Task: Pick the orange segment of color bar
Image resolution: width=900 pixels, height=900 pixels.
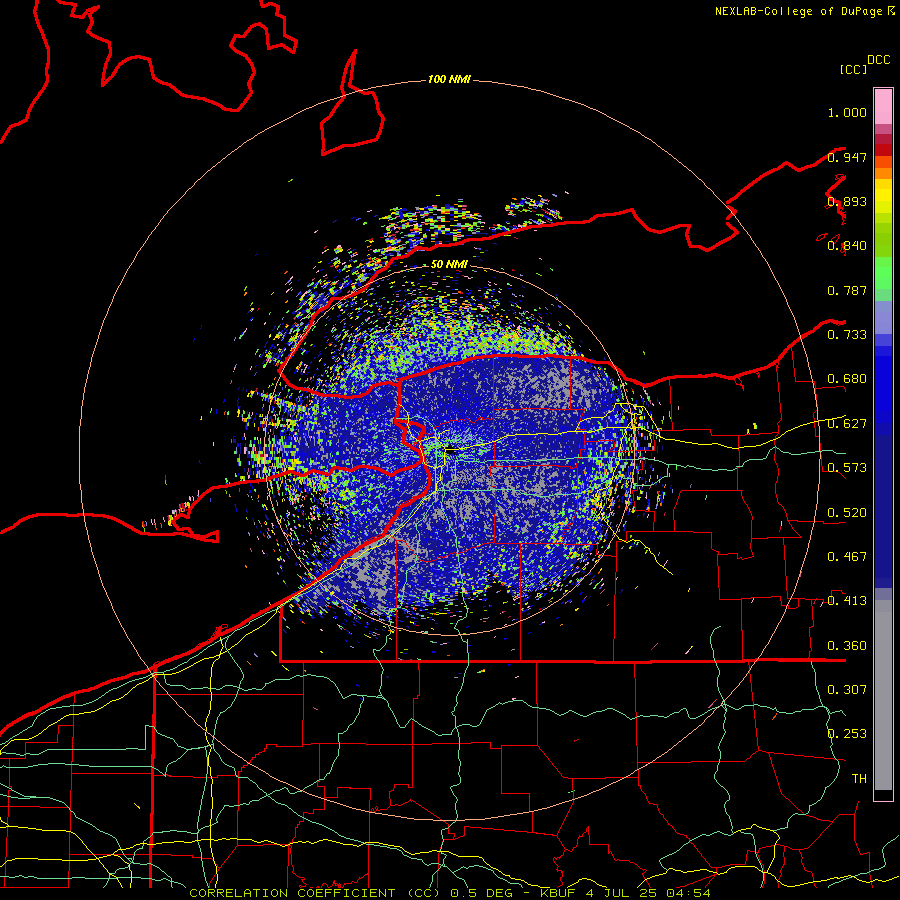Action: tap(883, 173)
